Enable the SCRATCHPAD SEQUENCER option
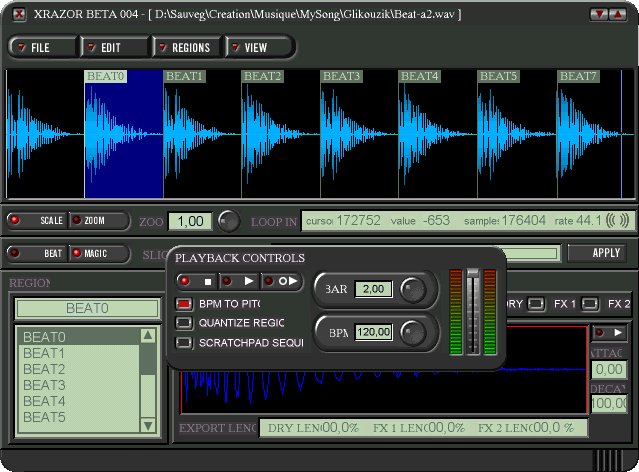Image resolution: width=639 pixels, height=472 pixels. (x=184, y=342)
